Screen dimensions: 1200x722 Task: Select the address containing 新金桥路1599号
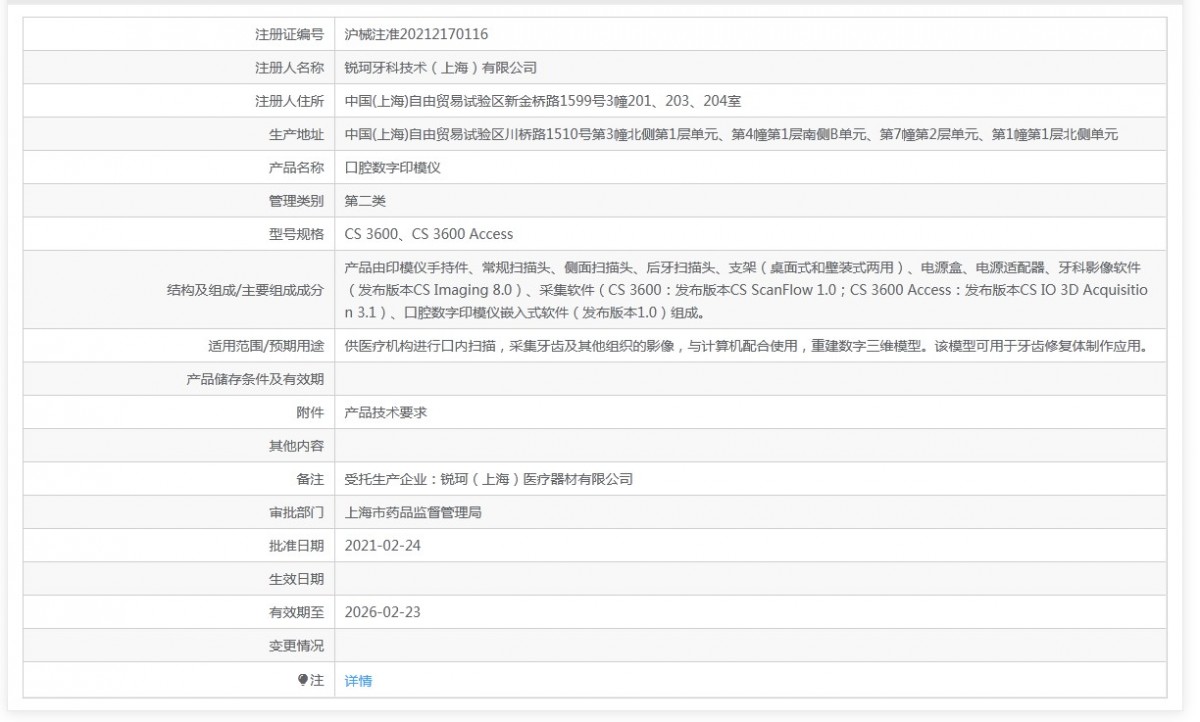542,101
